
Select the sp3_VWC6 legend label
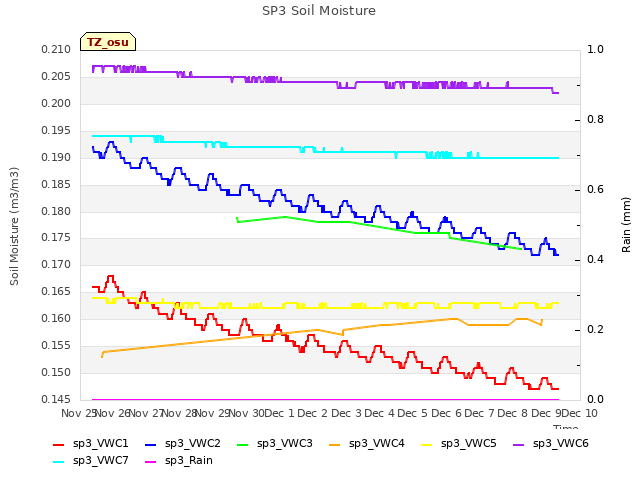560,444
